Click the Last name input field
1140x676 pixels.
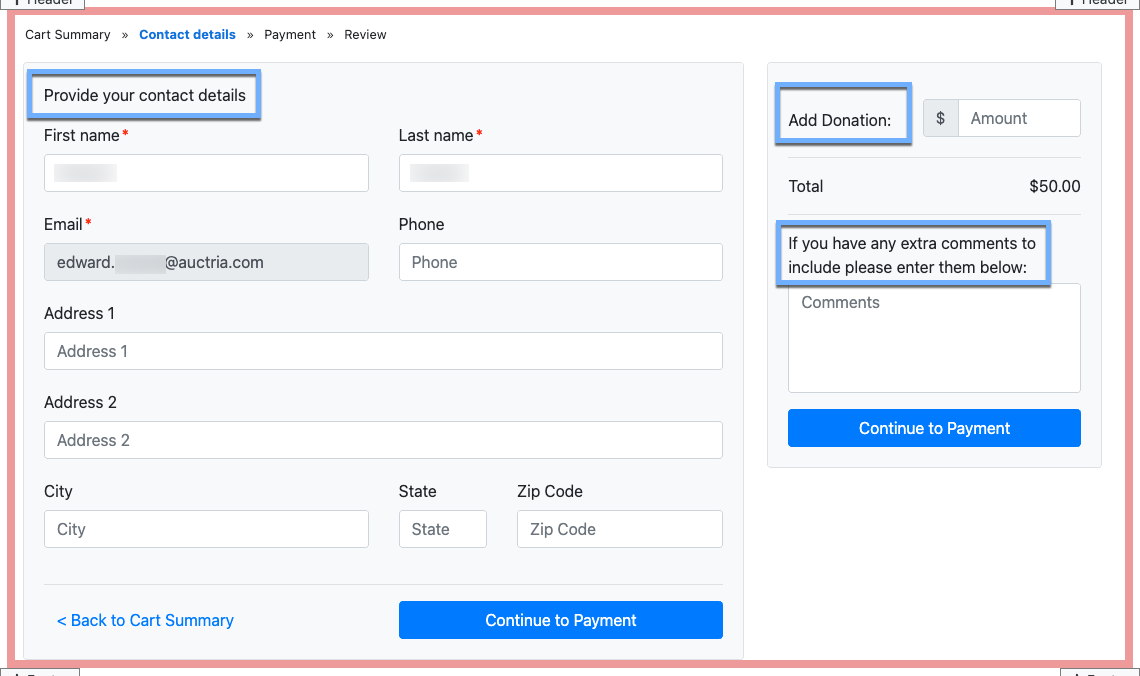click(560, 173)
